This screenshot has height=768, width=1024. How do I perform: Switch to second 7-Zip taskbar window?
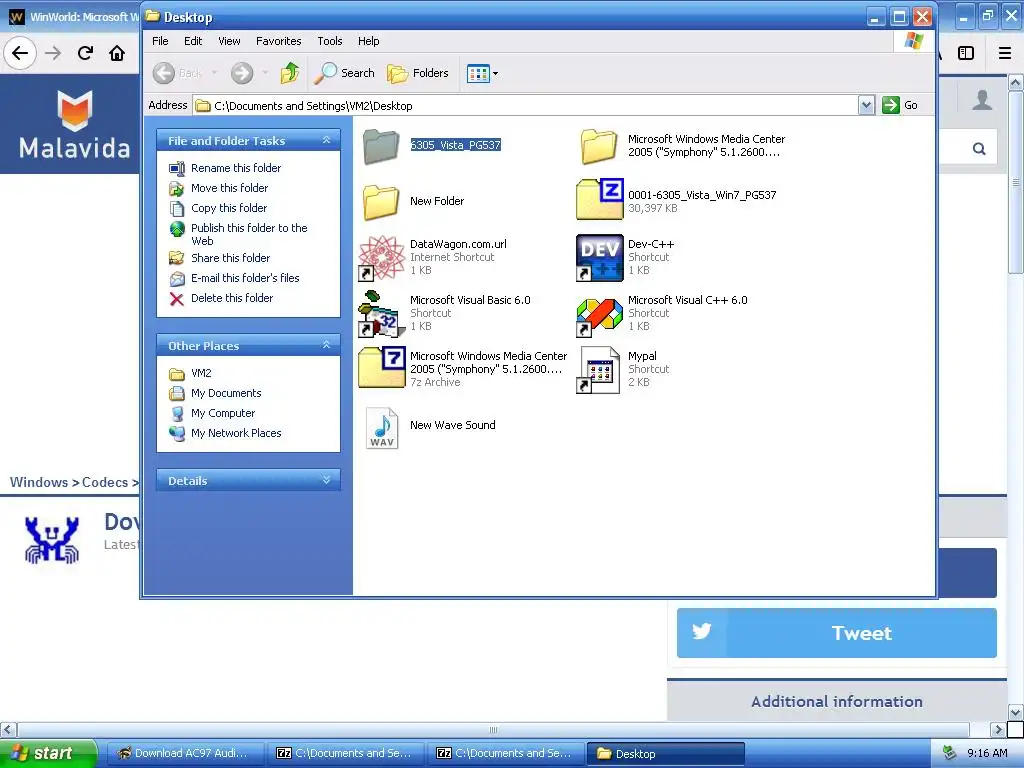coord(505,754)
